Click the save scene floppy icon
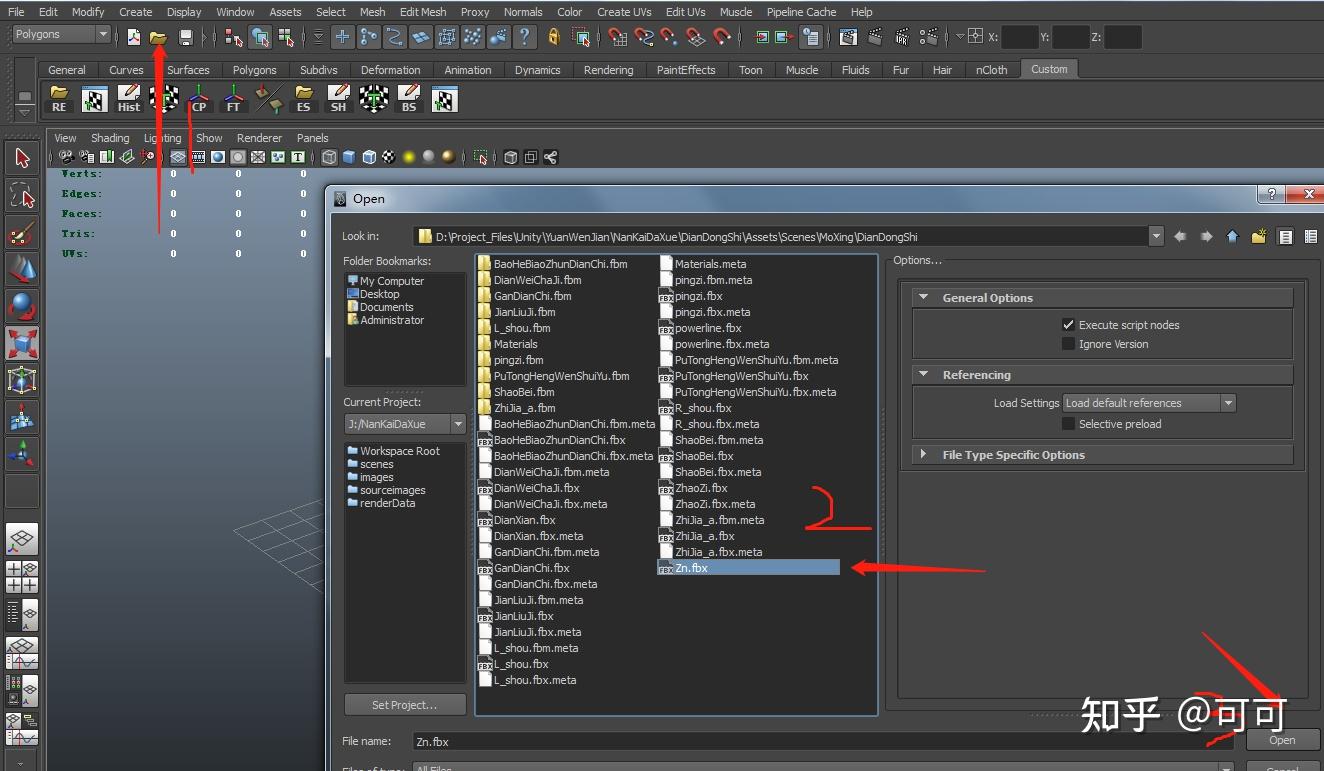This screenshot has height=771, width=1324. coord(185,37)
